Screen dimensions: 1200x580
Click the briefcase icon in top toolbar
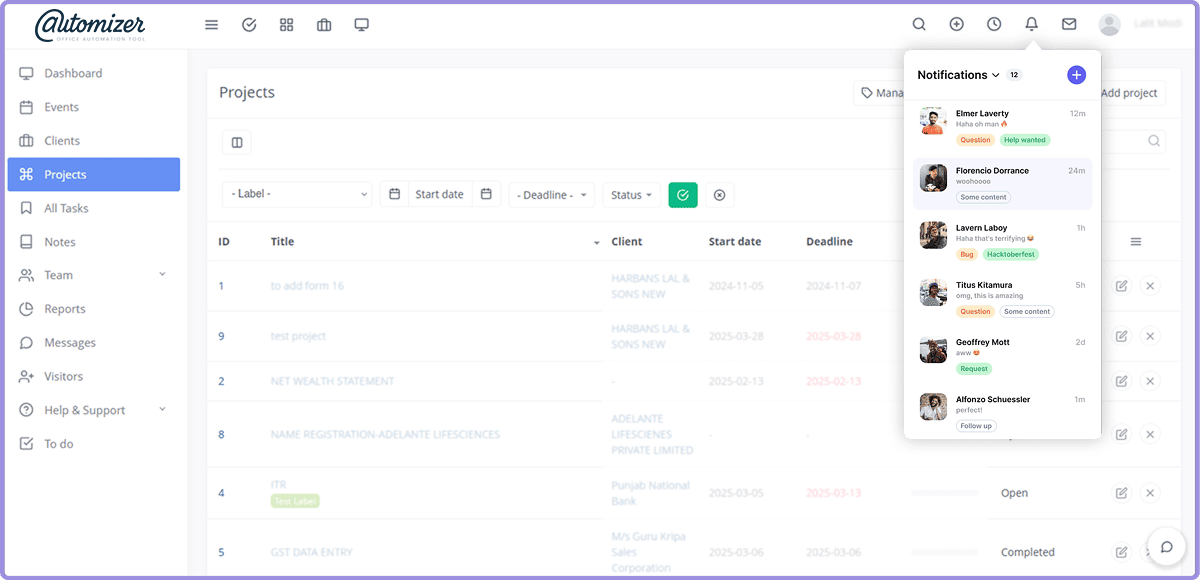(x=324, y=25)
